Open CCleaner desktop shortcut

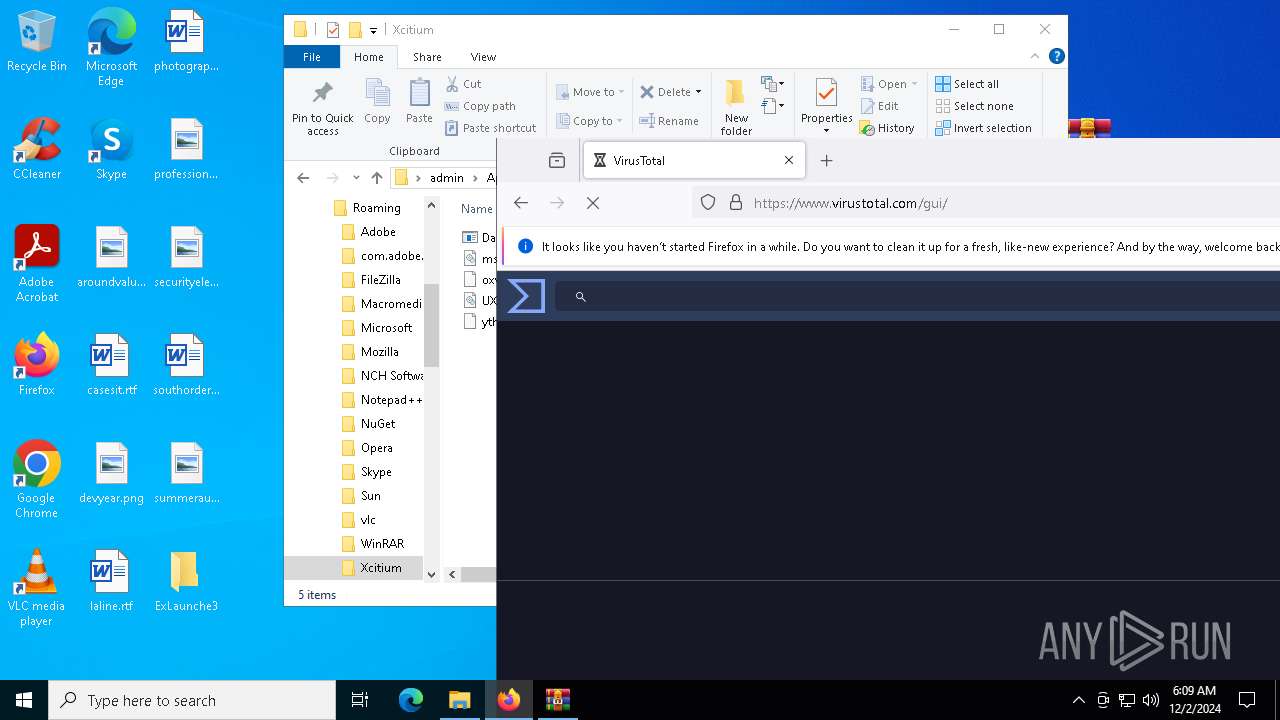[x=37, y=150]
